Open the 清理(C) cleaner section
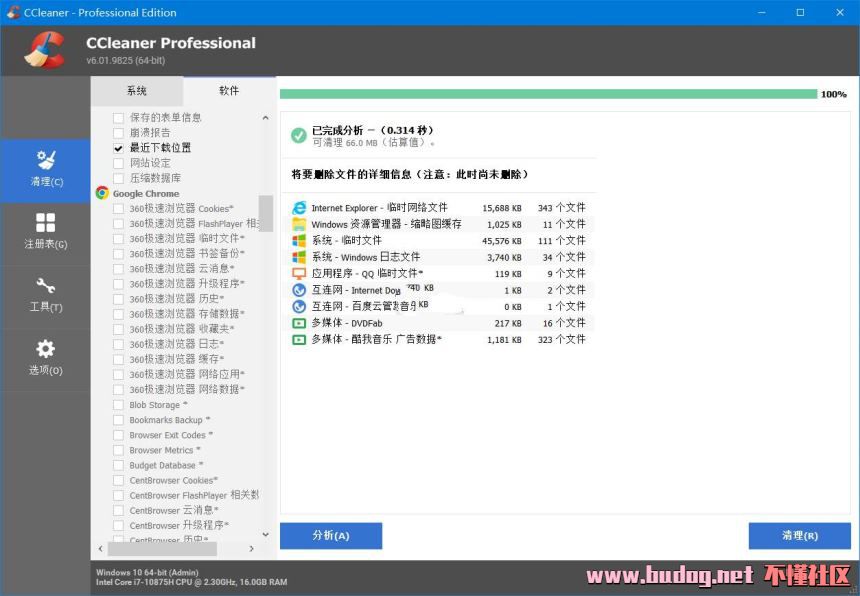The image size is (860, 596). [x=46, y=171]
